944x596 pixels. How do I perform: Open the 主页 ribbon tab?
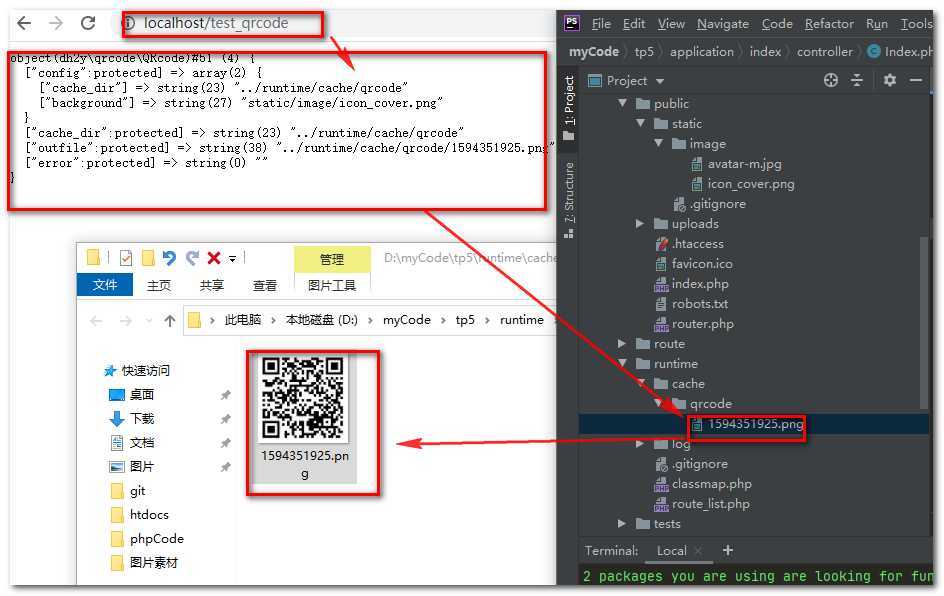[159, 285]
